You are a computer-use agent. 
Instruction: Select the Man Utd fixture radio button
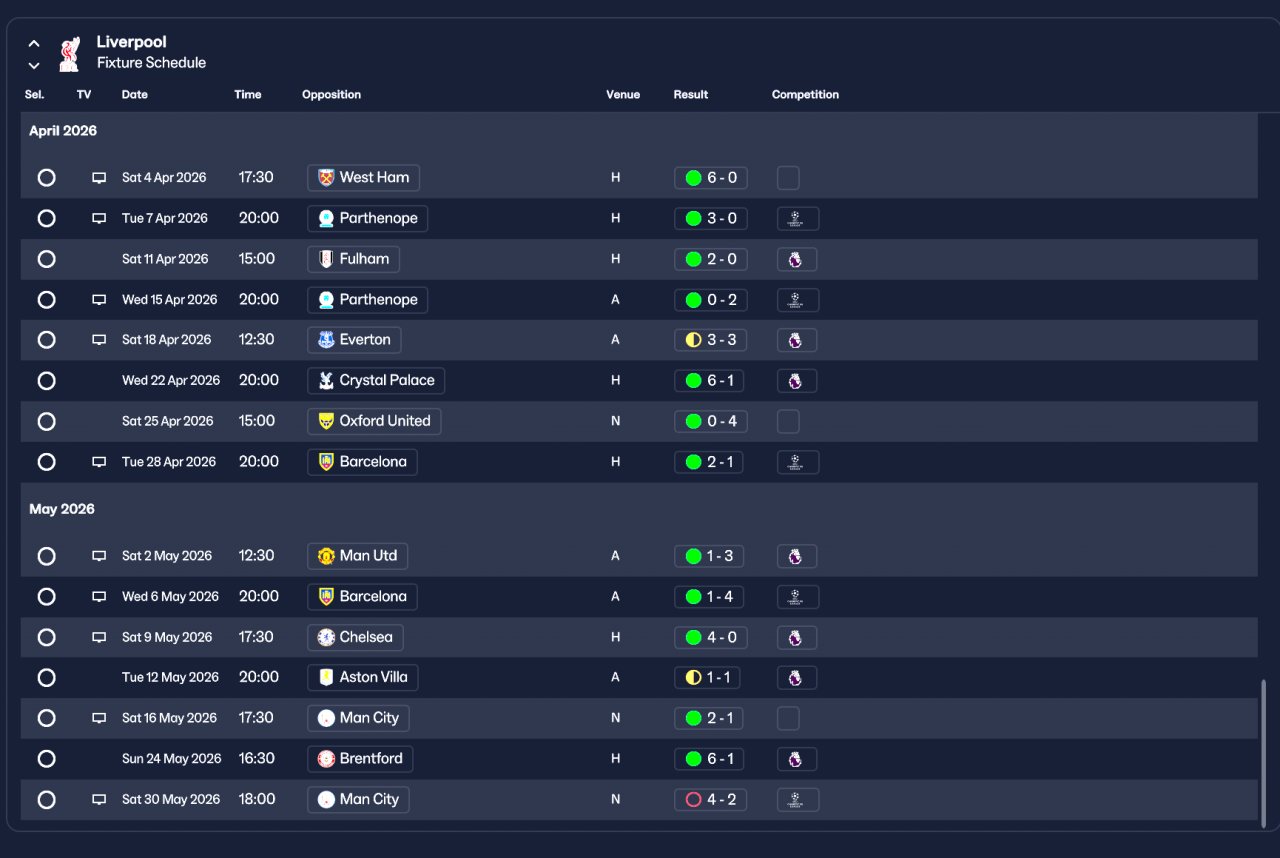[46, 556]
